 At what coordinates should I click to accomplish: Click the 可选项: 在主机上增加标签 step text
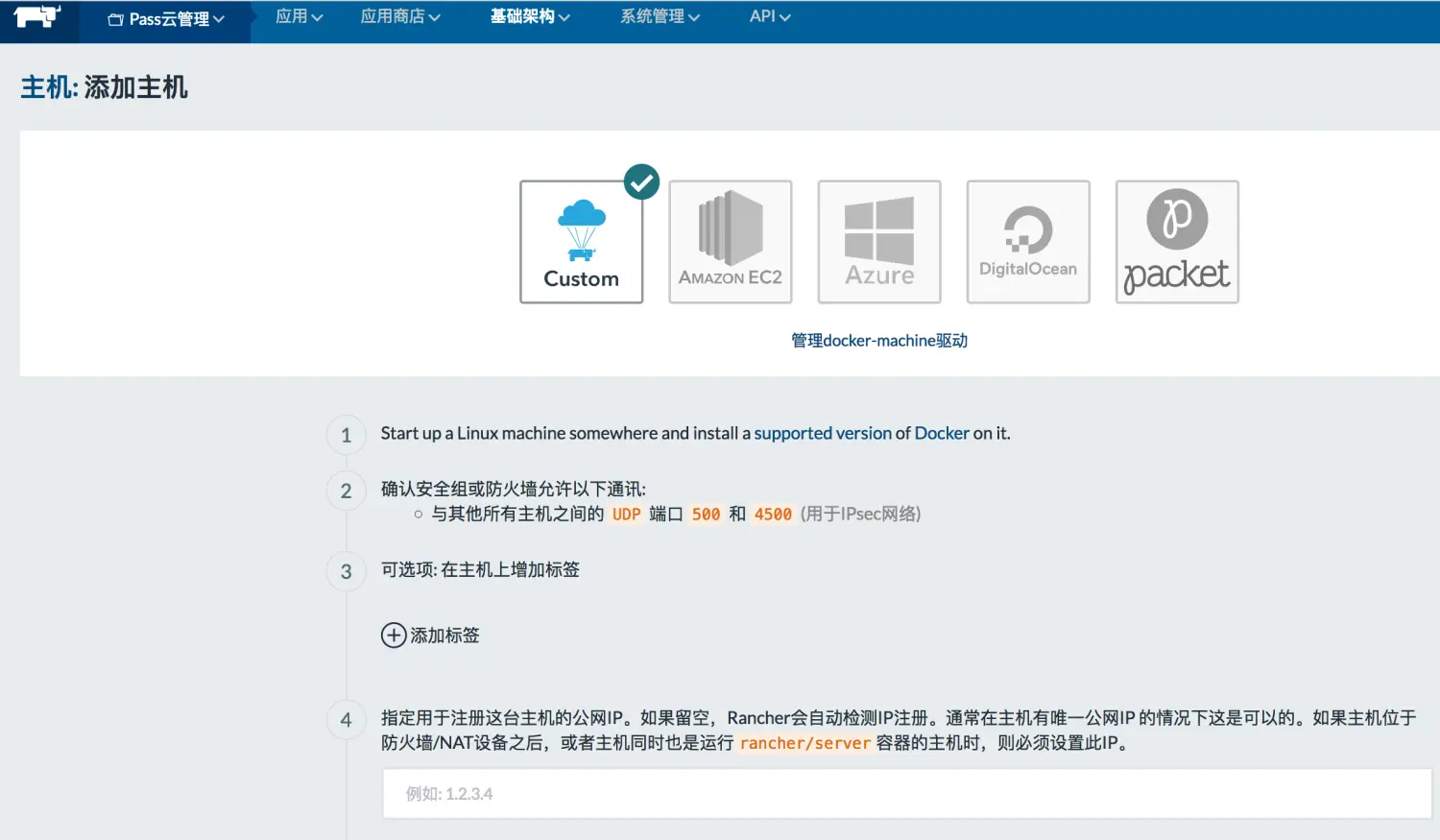pyautogui.click(x=480, y=570)
